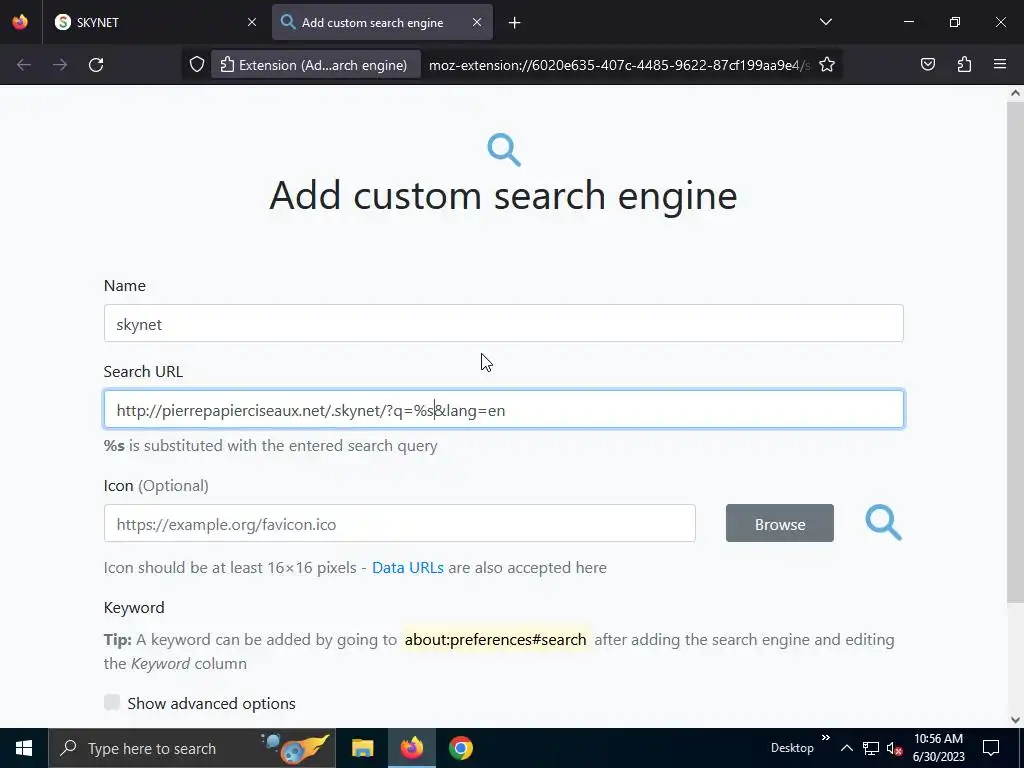Open a new tab
1024x768 pixels.
click(514, 23)
